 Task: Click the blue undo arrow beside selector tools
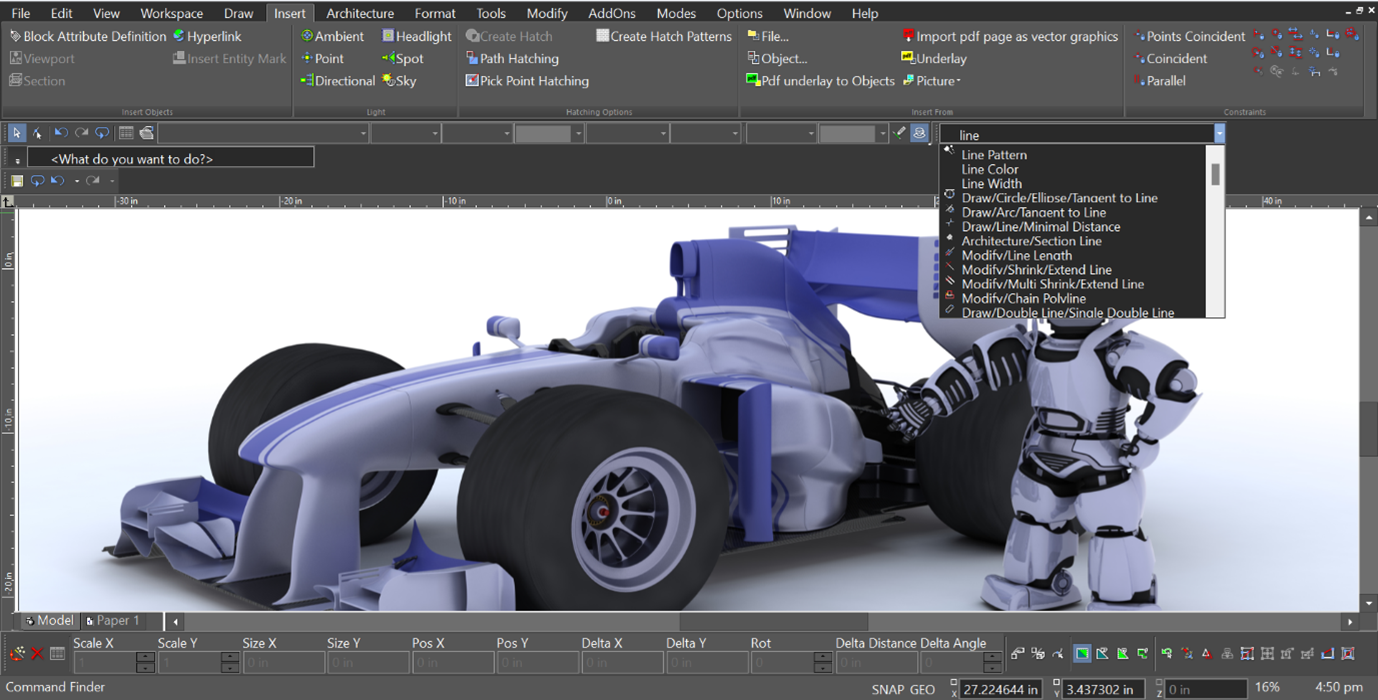pyautogui.click(x=60, y=133)
